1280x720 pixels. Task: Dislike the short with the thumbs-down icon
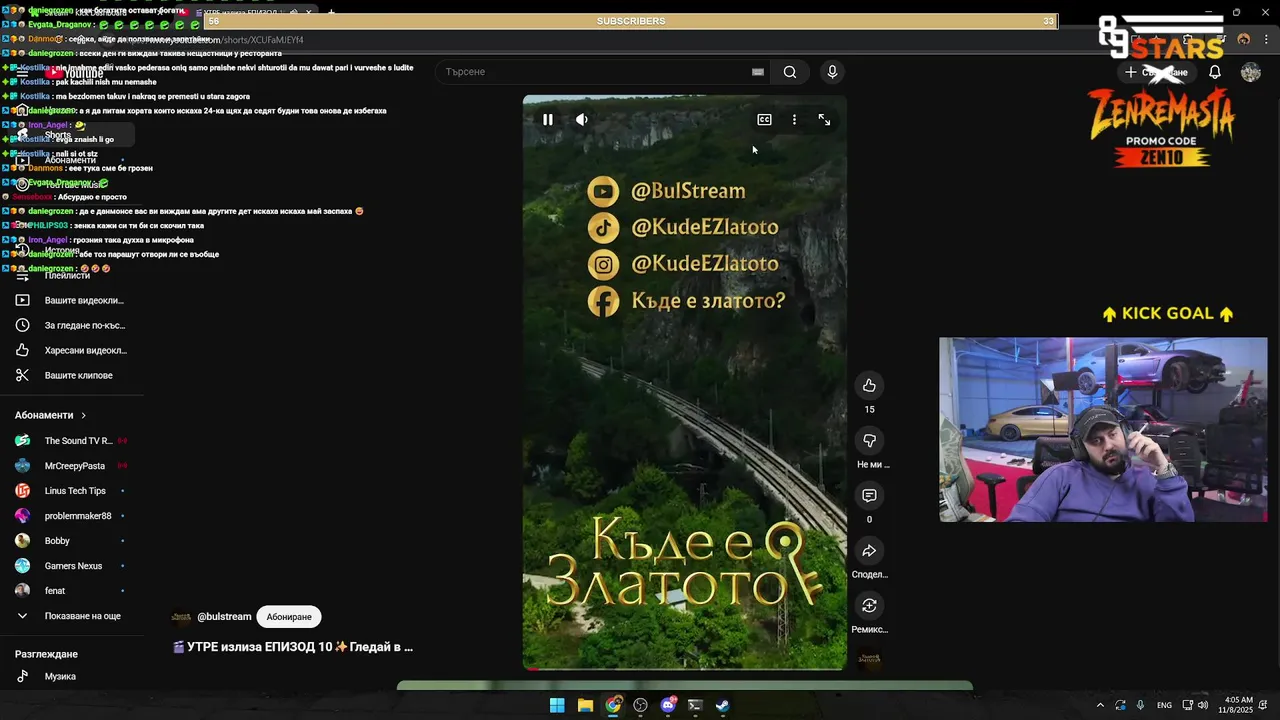click(869, 441)
